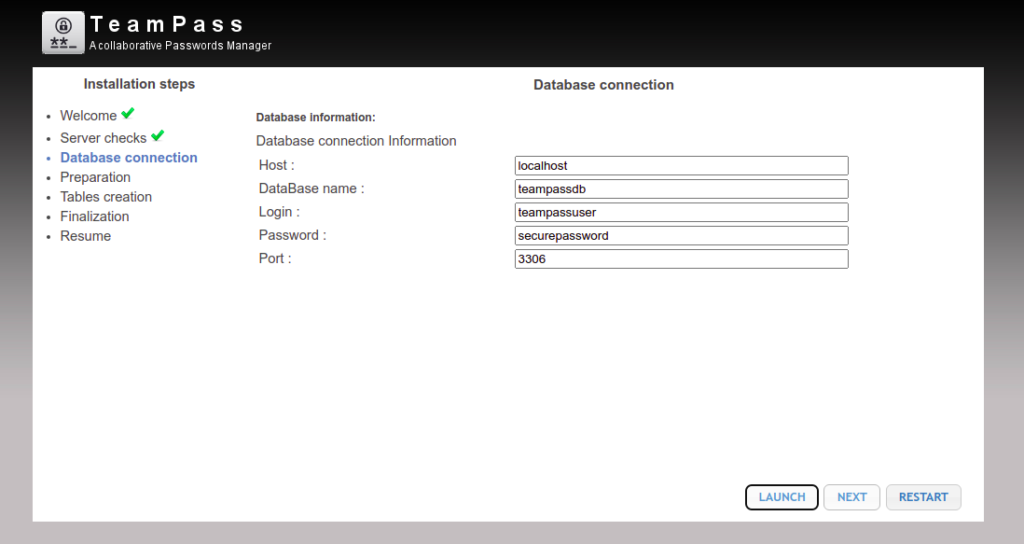Click the 'DataBase name :' label
Viewport: 1024px width, 544px height.
(x=312, y=189)
